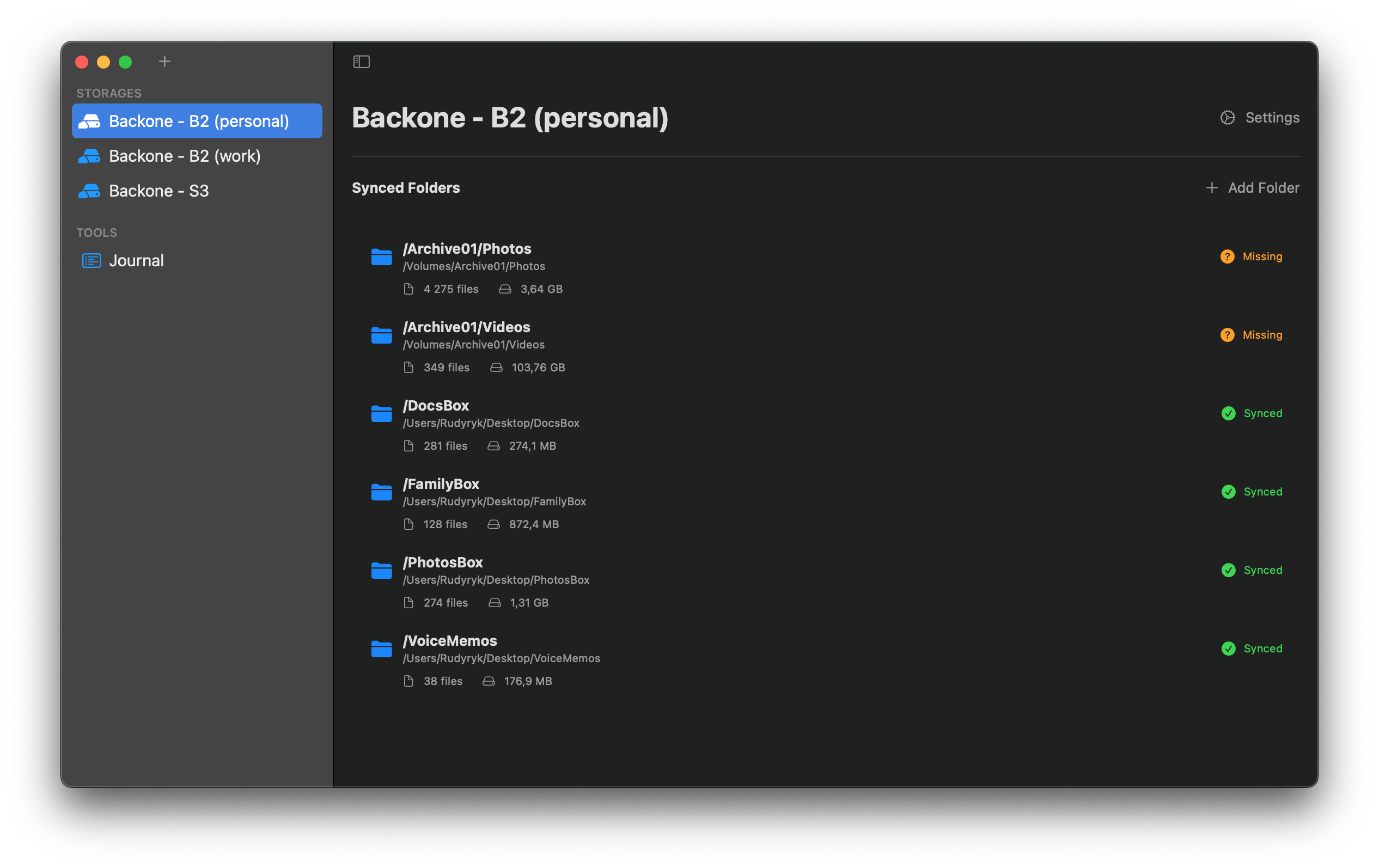The image size is (1379, 868).
Task: Click the folder icon beside /Archive01/Photos
Action: pos(381,257)
